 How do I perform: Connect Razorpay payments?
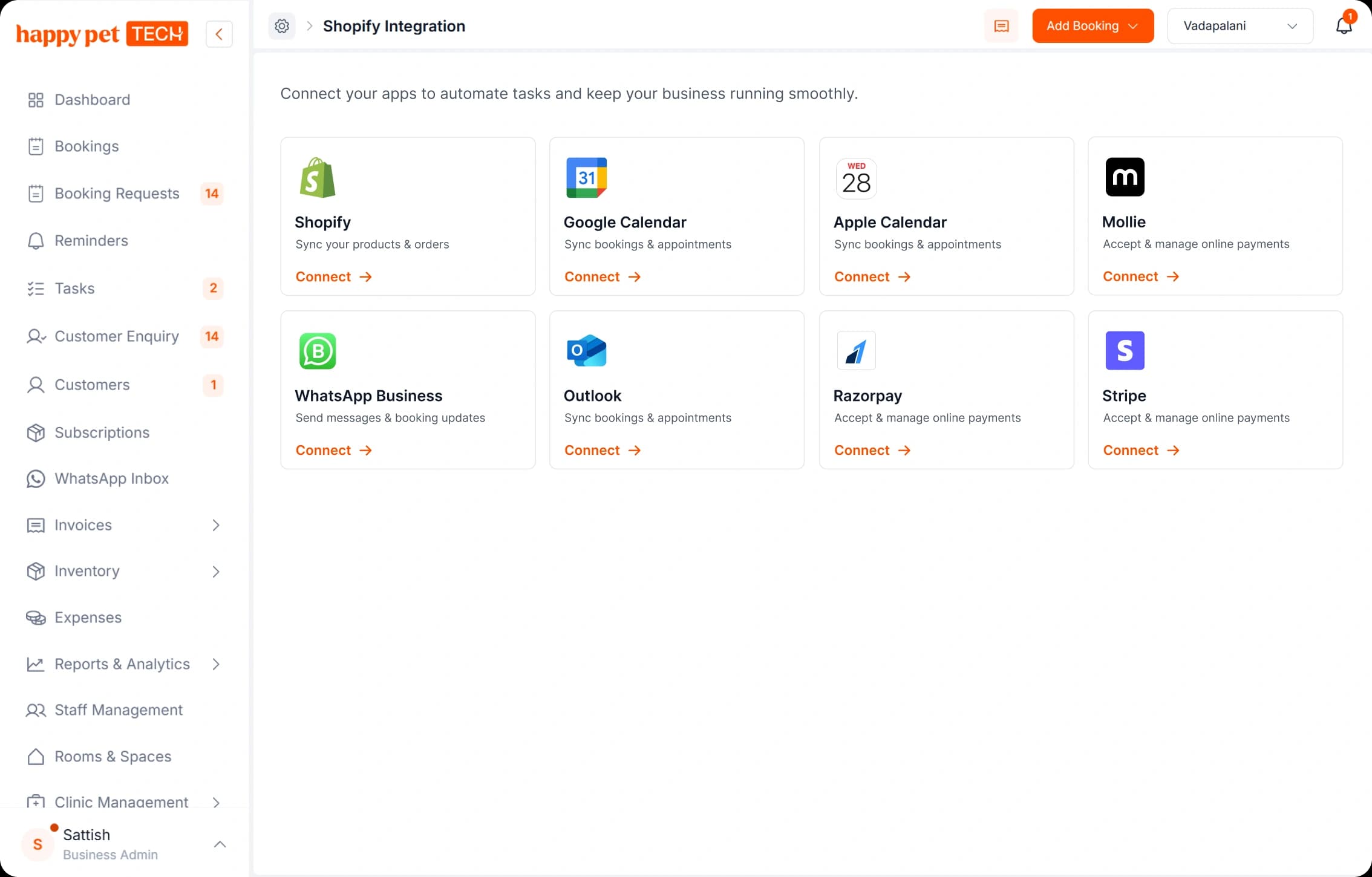click(x=872, y=451)
